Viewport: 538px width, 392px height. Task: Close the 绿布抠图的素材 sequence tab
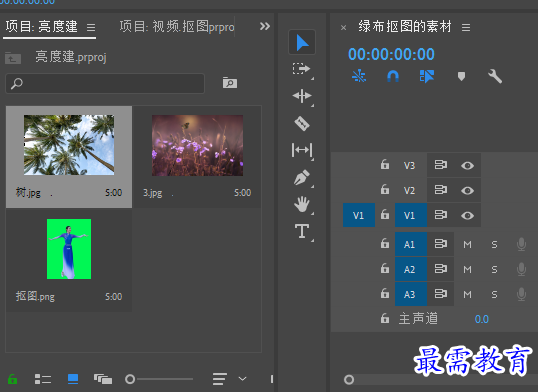pyautogui.click(x=343, y=27)
